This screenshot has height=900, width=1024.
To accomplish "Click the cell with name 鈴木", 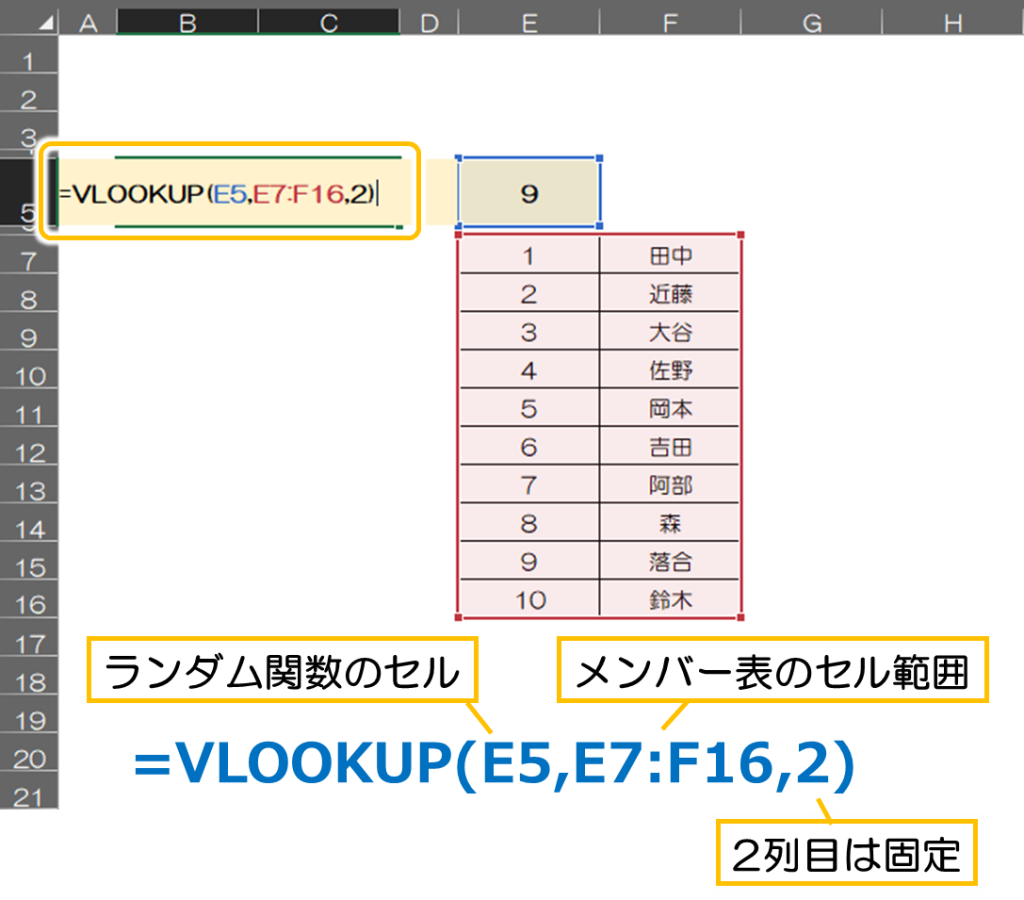I will [670, 600].
